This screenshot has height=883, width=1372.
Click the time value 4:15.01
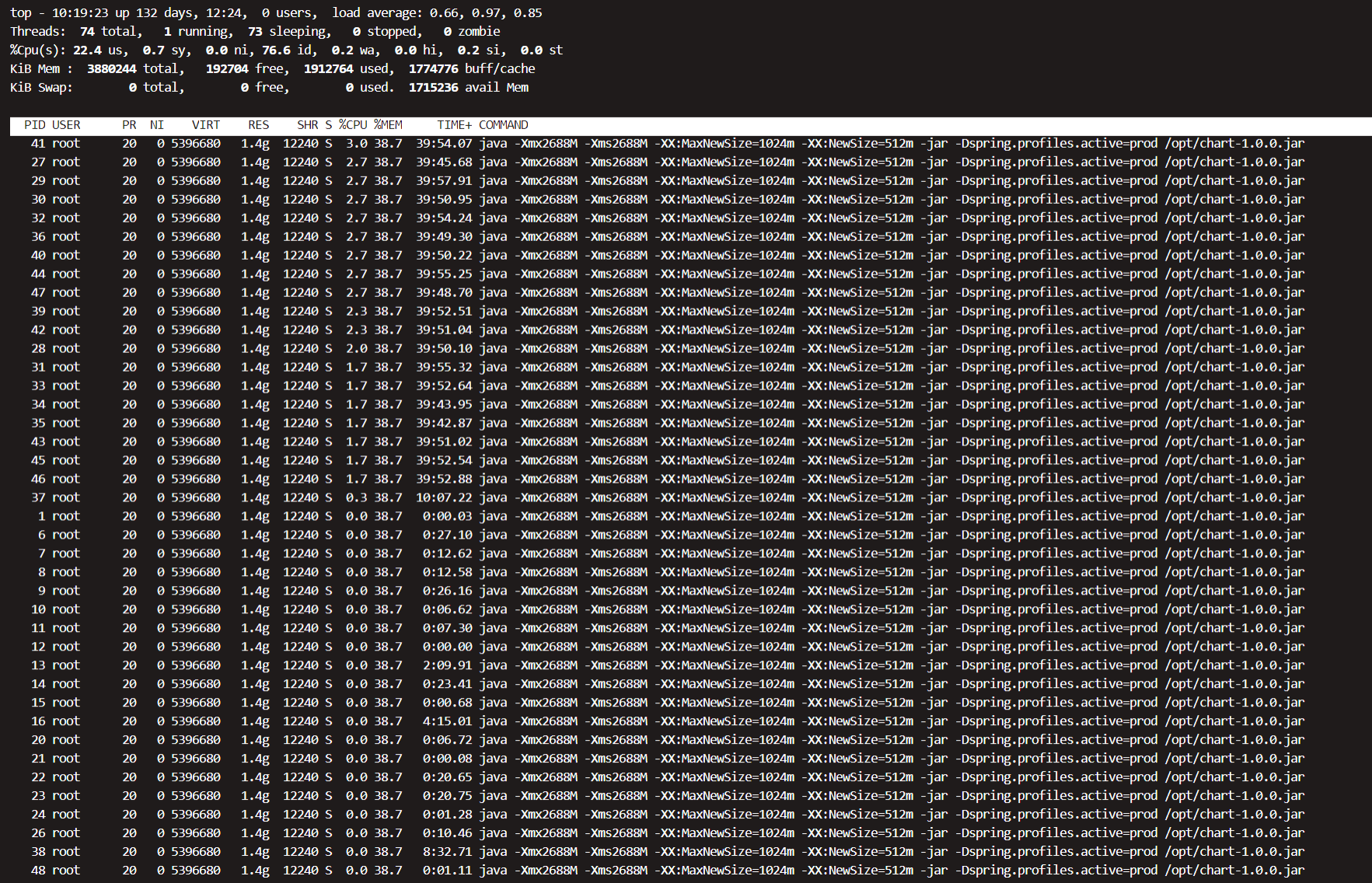click(x=448, y=722)
